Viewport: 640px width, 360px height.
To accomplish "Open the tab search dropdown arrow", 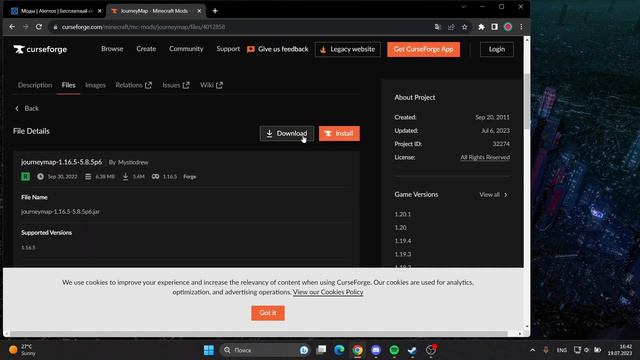I will tap(464, 7).
